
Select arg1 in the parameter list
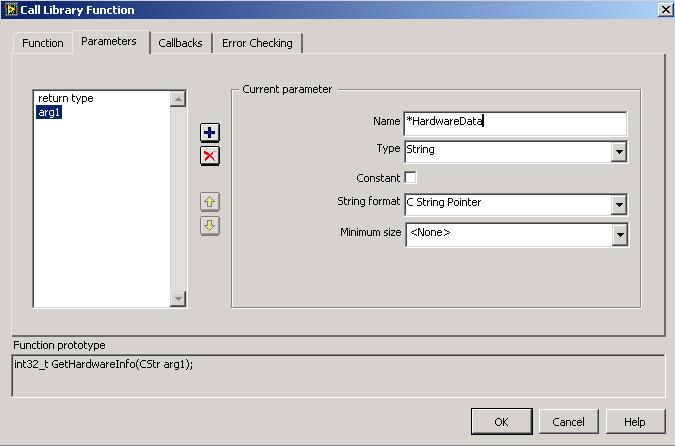tap(49, 112)
